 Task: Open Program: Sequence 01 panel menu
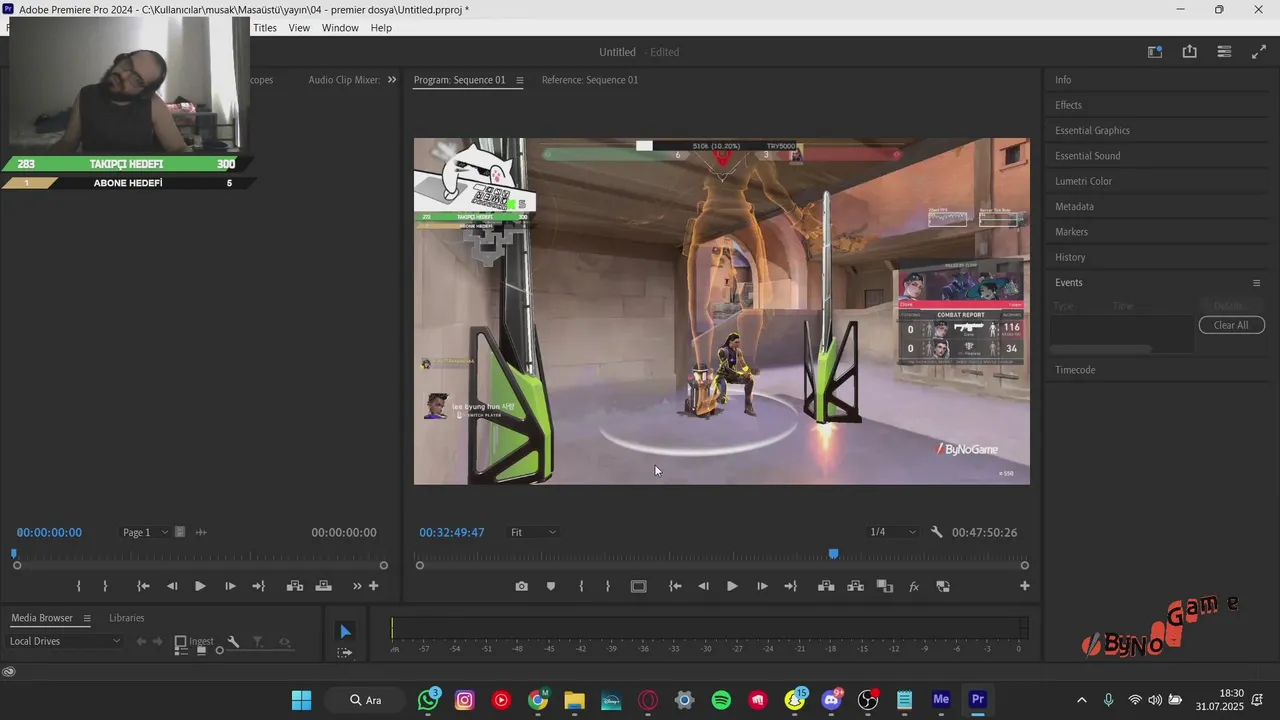pyautogui.click(x=520, y=80)
